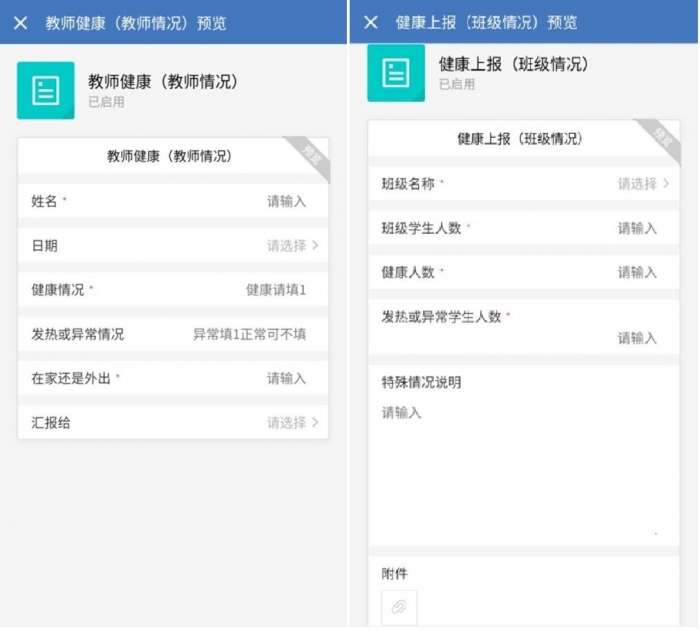This screenshot has width=700, height=630.
Task: Click the 发热或异常学生人数 input field
Action: [637, 338]
